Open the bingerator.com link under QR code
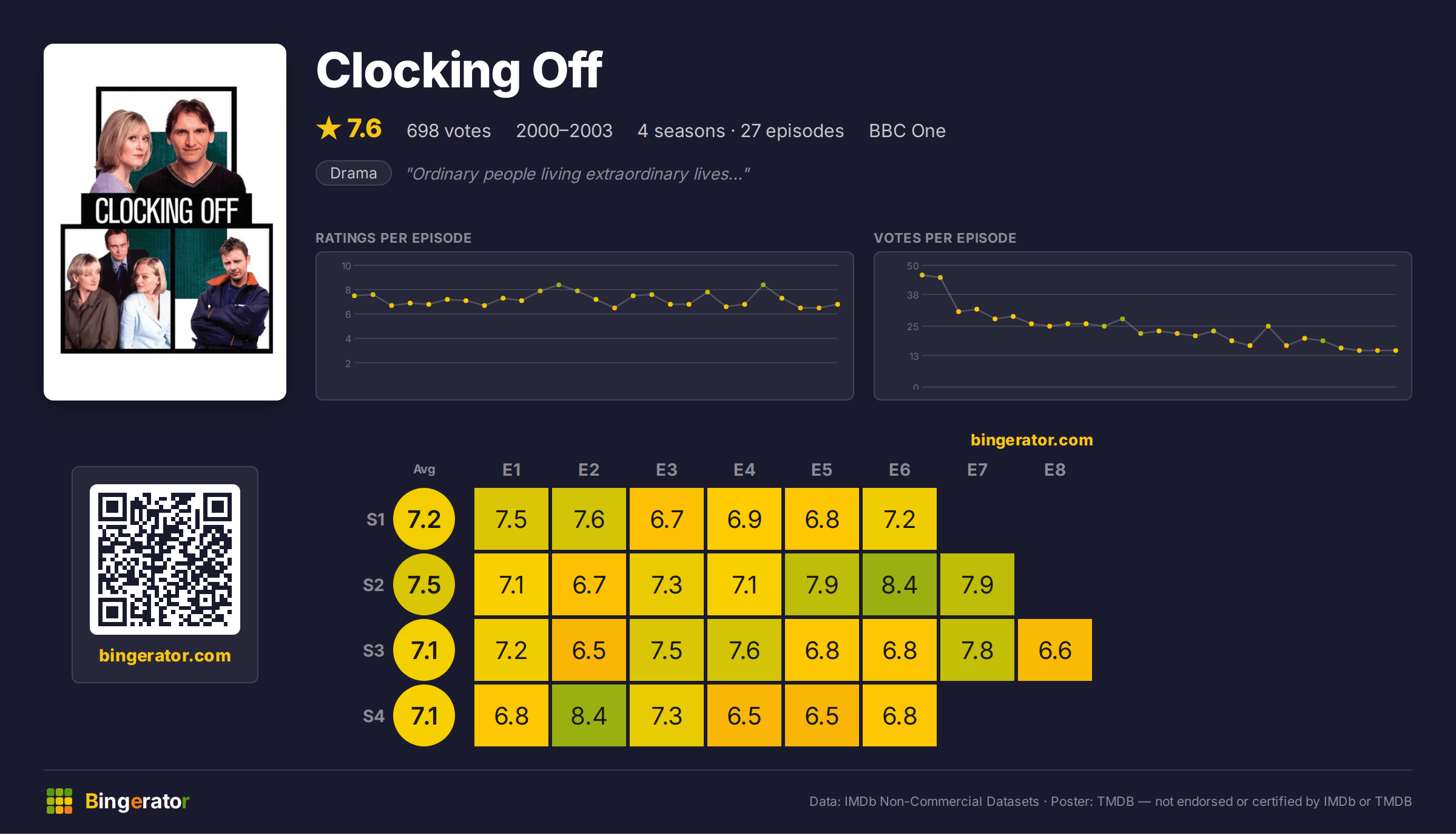Viewport: 1456px width, 835px height. [165, 655]
